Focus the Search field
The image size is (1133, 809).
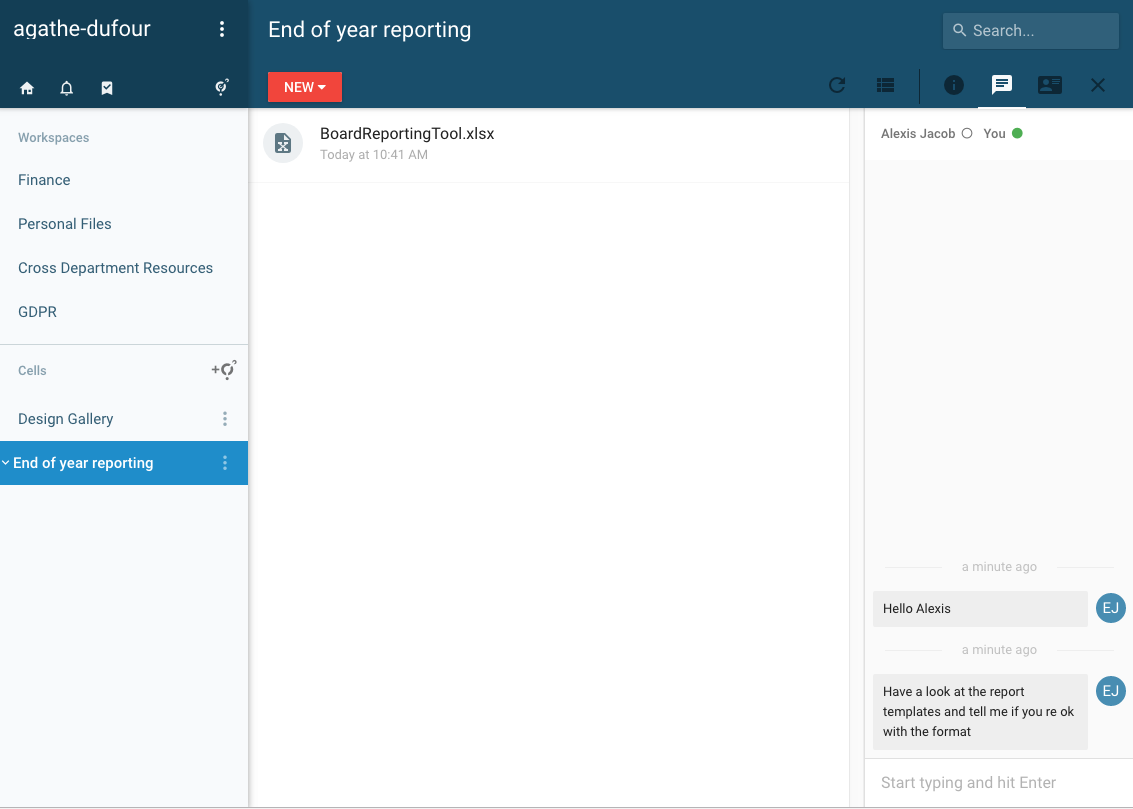pos(1031,30)
